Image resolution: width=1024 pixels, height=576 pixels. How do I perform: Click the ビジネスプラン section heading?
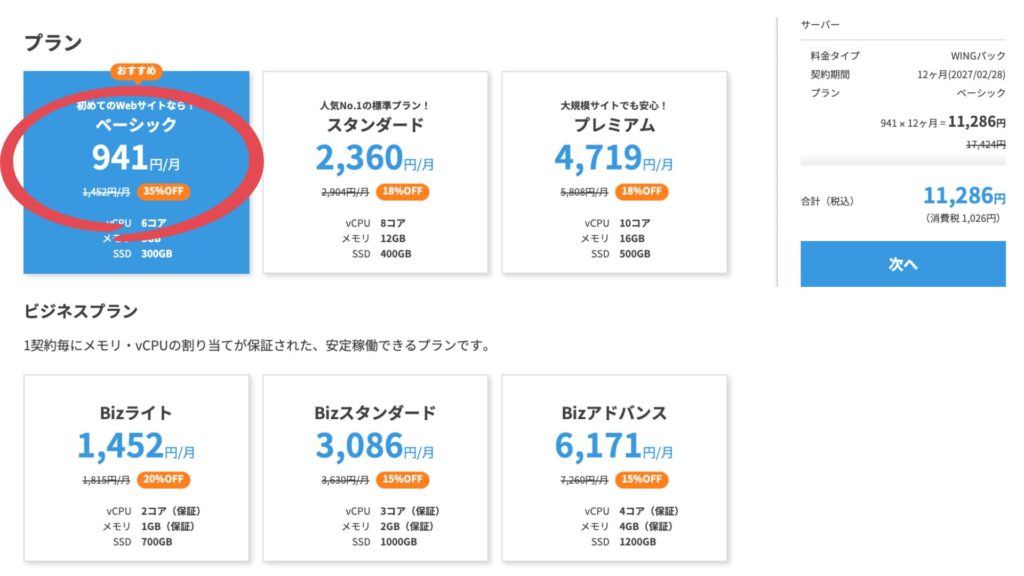point(81,311)
